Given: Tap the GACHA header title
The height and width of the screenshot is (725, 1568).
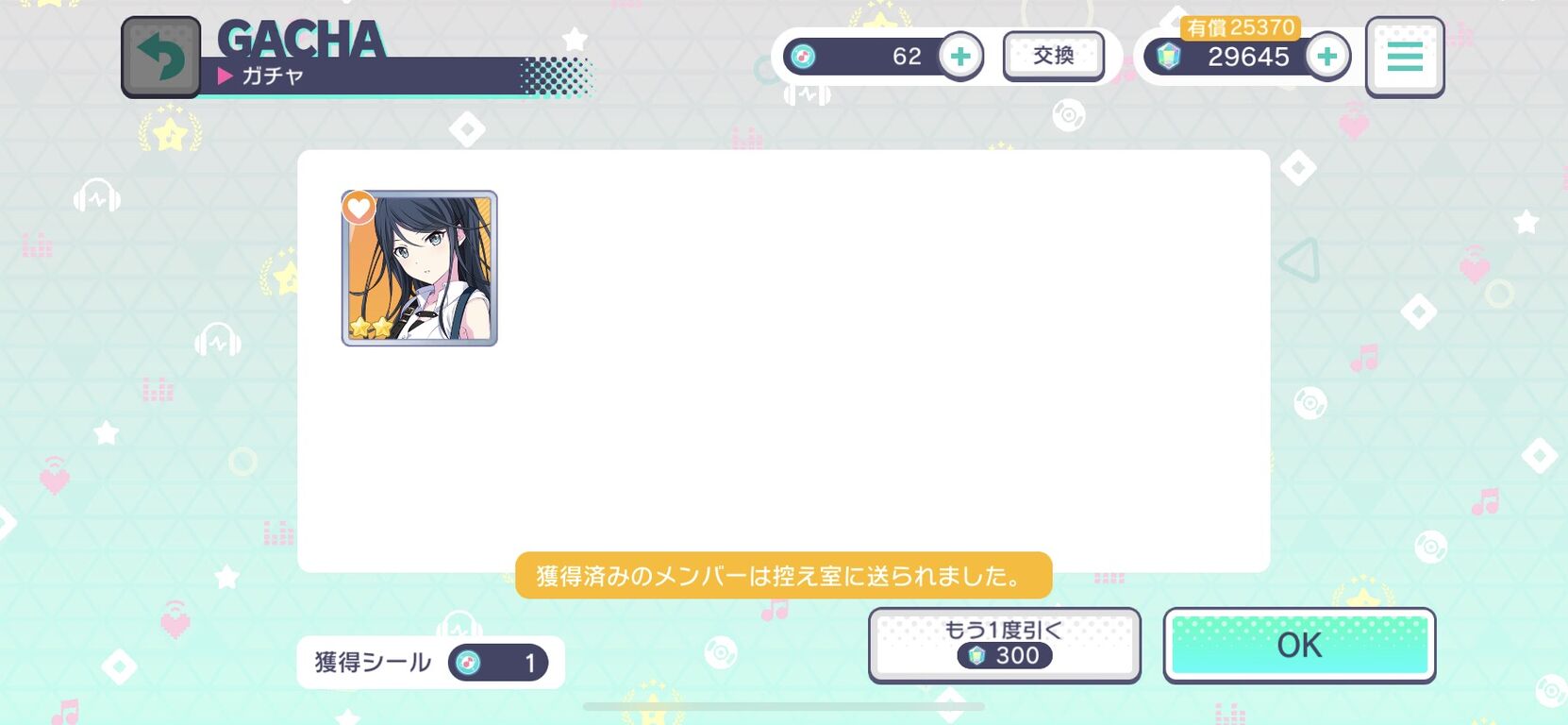Looking at the screenshot, I should pos(302,39).
